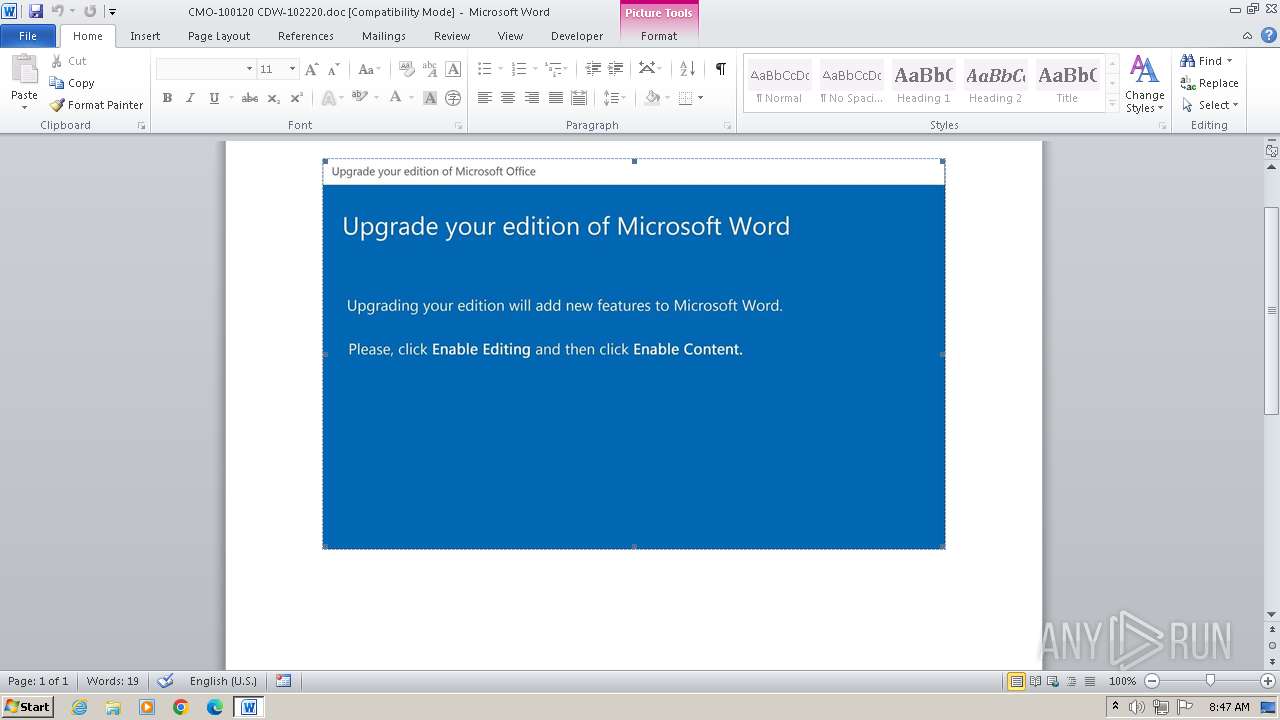Toggle Italic formatting
This screenshot has width=1280, height=720.
click(x=190, y=98)
